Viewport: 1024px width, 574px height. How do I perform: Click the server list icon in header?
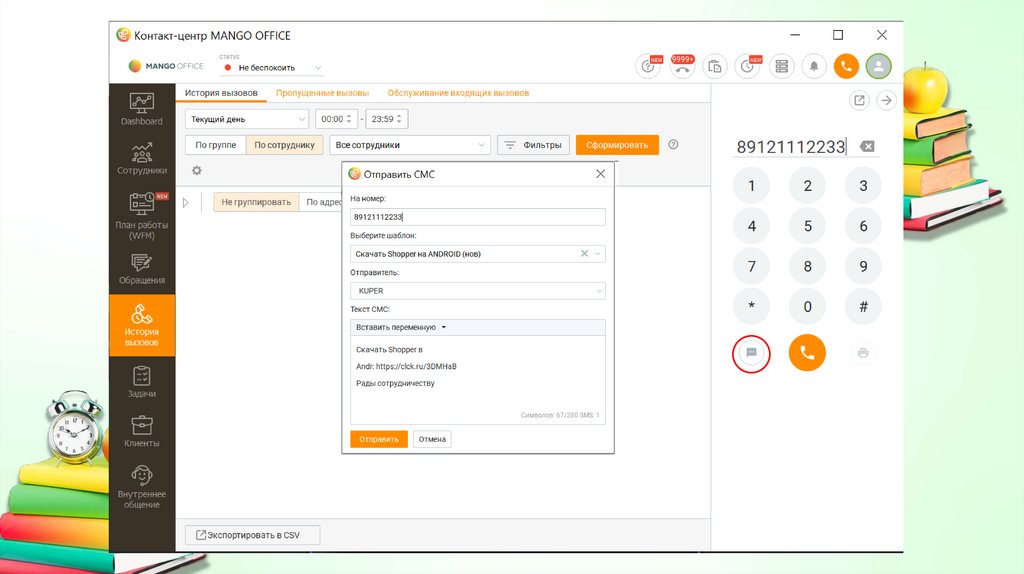(781, 66)
